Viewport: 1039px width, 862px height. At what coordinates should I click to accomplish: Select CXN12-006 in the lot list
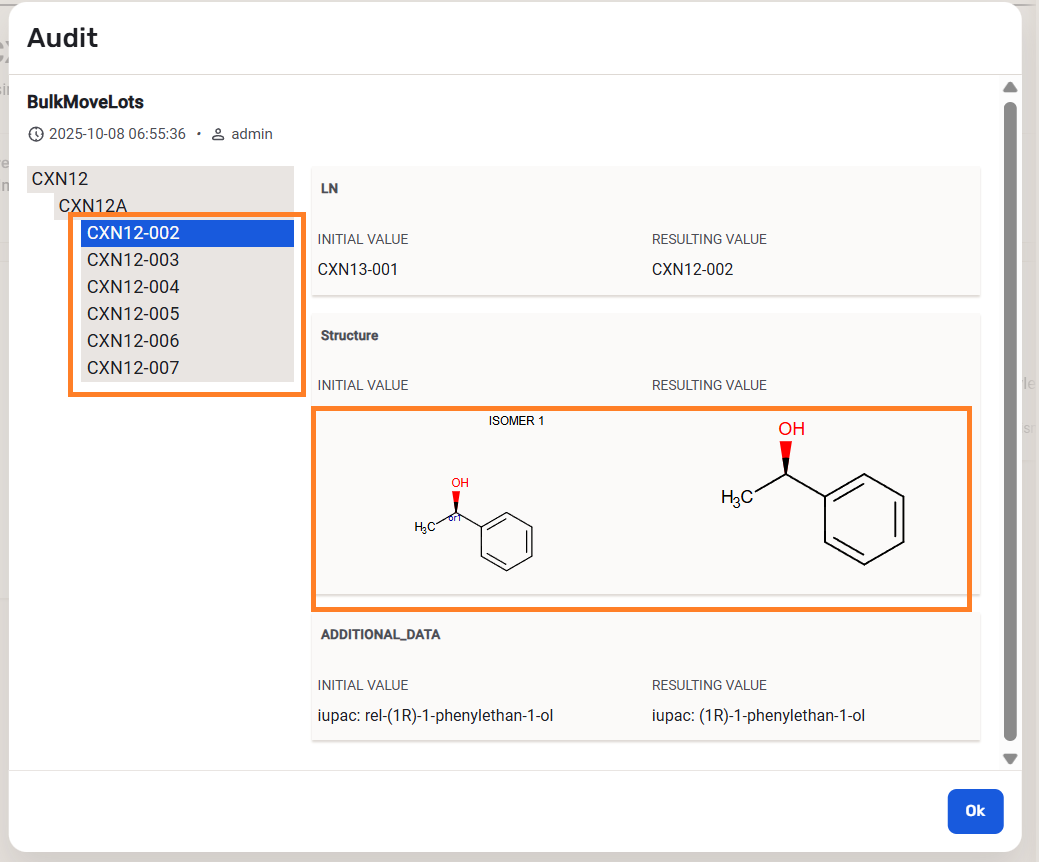(133, 341)
